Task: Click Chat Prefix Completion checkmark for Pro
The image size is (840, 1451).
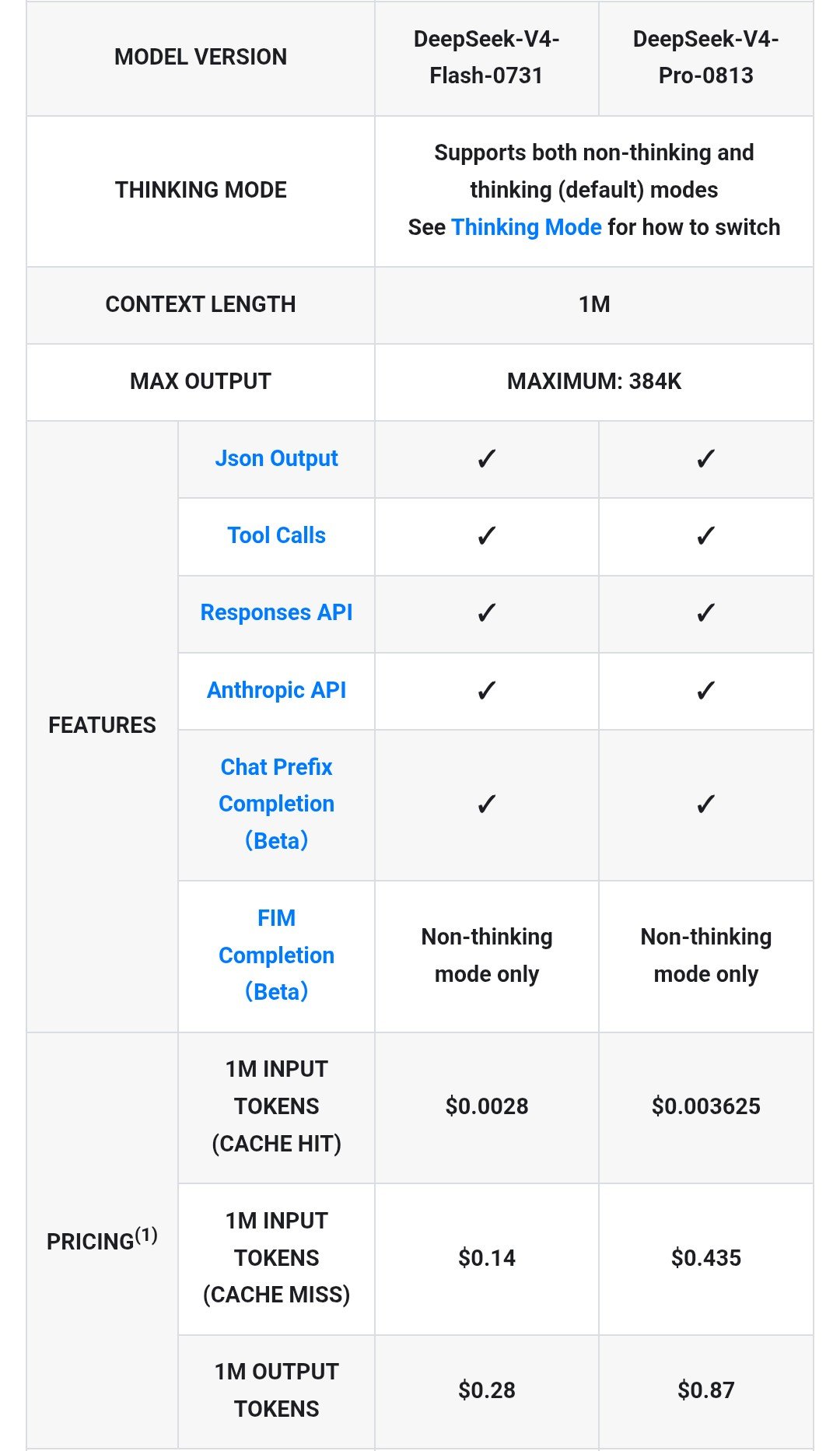Action: click(x=706, y=804)
